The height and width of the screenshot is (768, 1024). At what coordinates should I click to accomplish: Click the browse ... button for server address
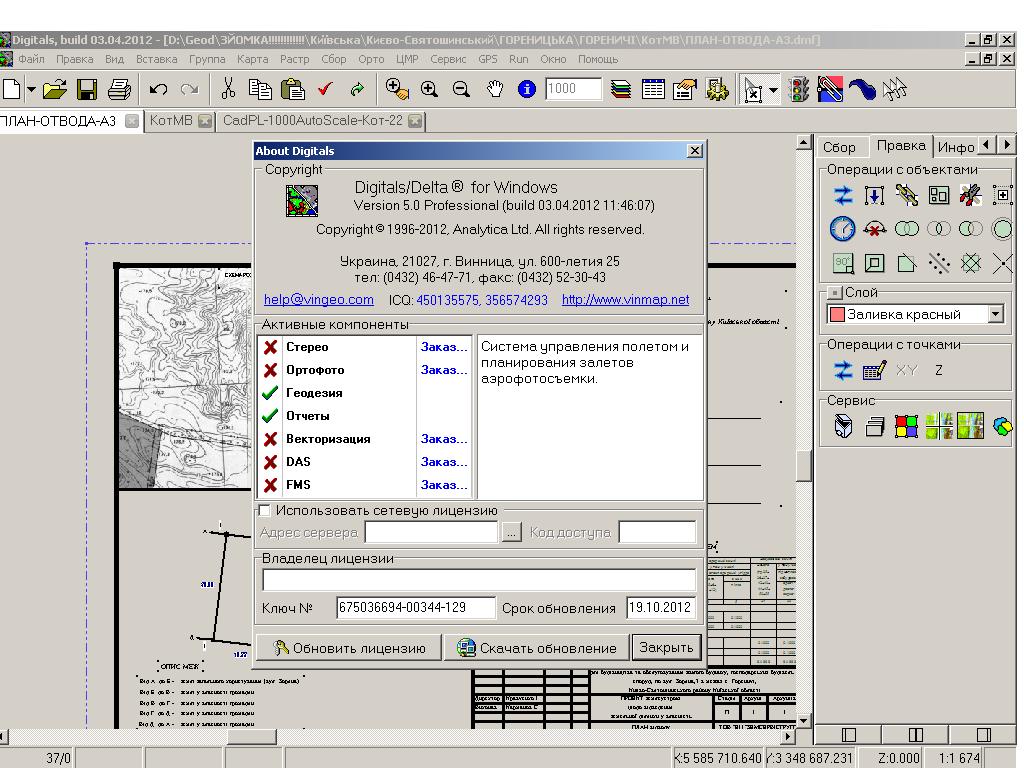point(511,533)
